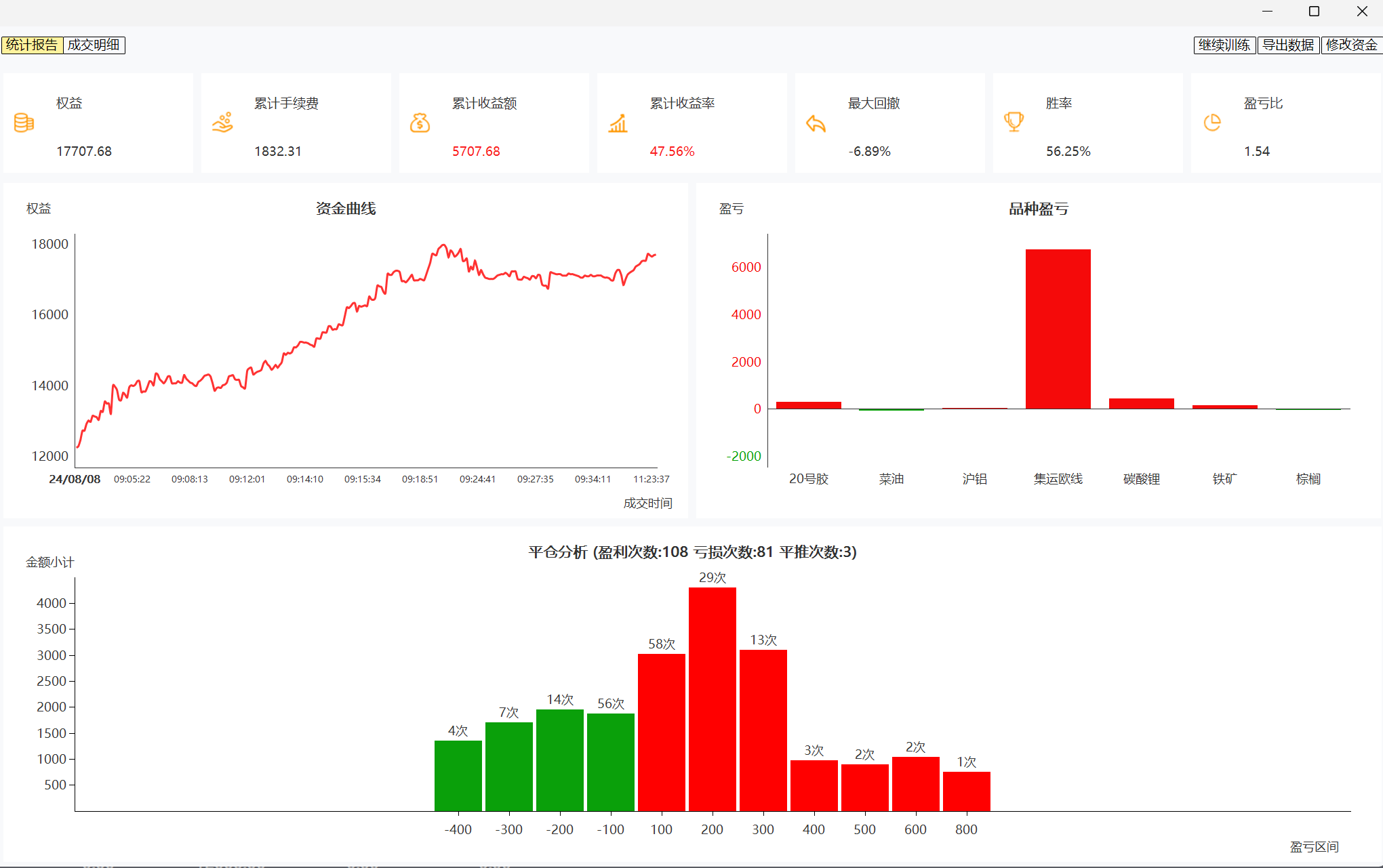Click the bar chart icon for 累计收益率
The width and height of the screenshot is (1383, 868).
click(618, 123)
